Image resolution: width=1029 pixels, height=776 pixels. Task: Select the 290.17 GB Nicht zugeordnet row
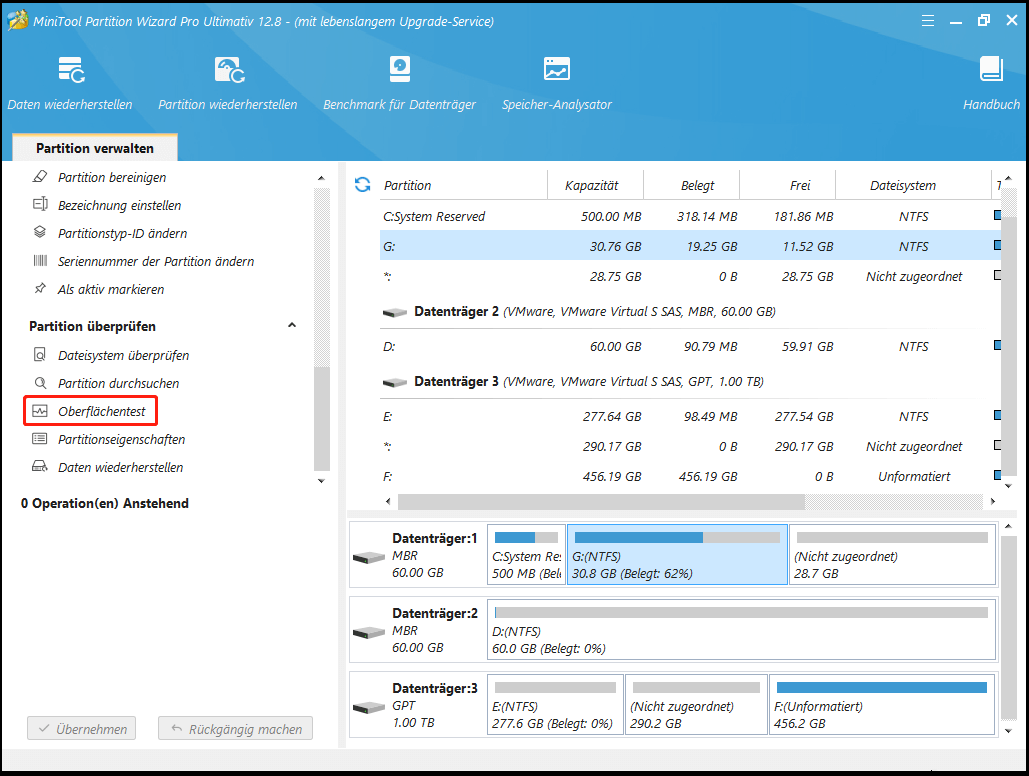(x=690, y=446)
